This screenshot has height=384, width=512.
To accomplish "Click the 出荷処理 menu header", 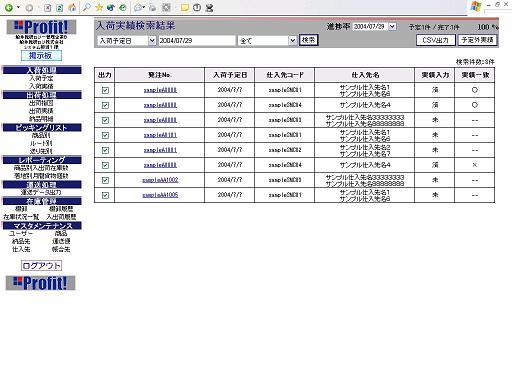I will click(42, 95).
